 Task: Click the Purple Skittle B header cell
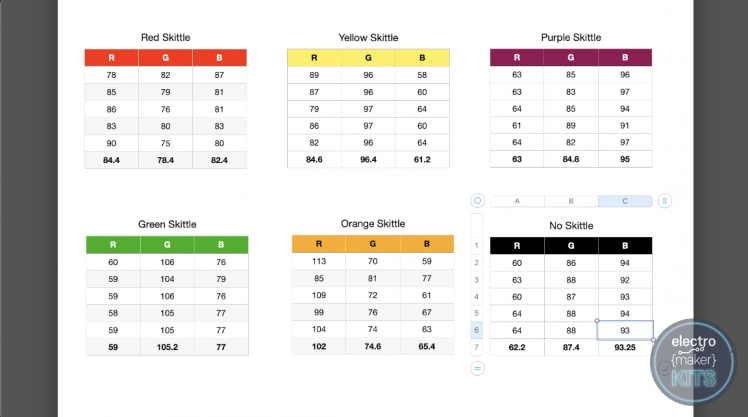point(625,58)
